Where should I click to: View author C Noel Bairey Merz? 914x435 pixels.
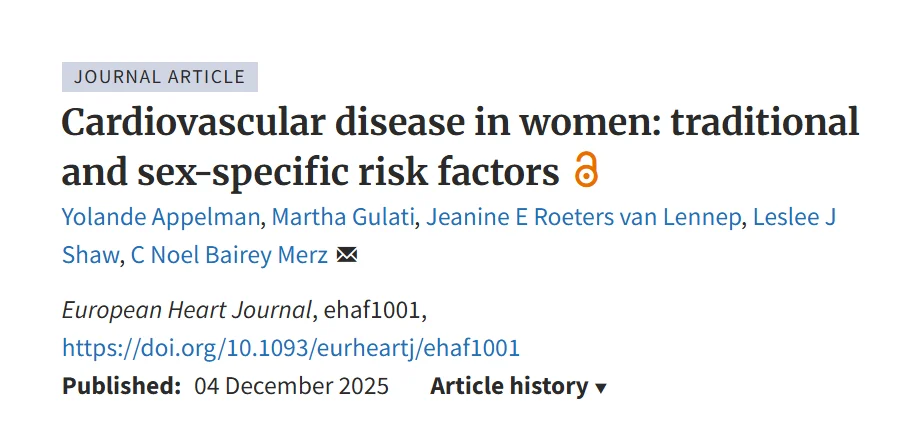coord(229,255)
